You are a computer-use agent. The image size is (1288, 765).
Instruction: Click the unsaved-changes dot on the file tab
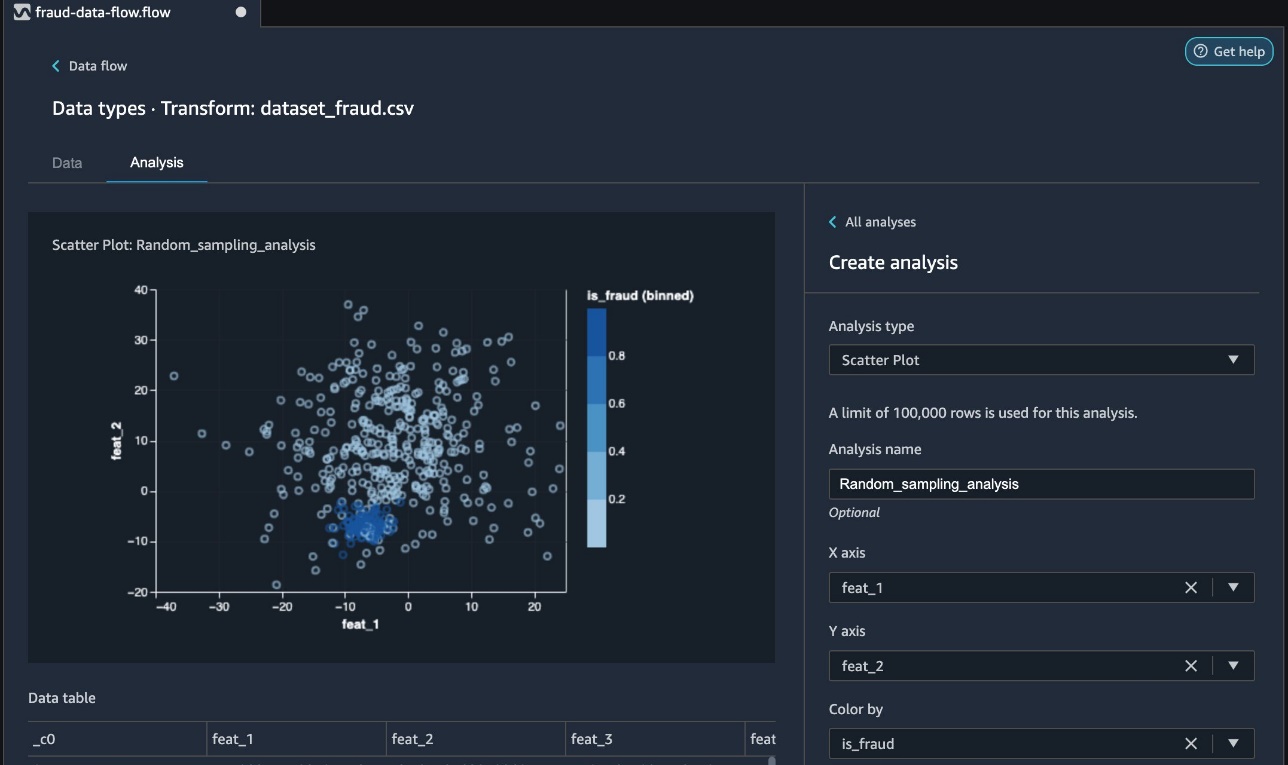point(240,12)
